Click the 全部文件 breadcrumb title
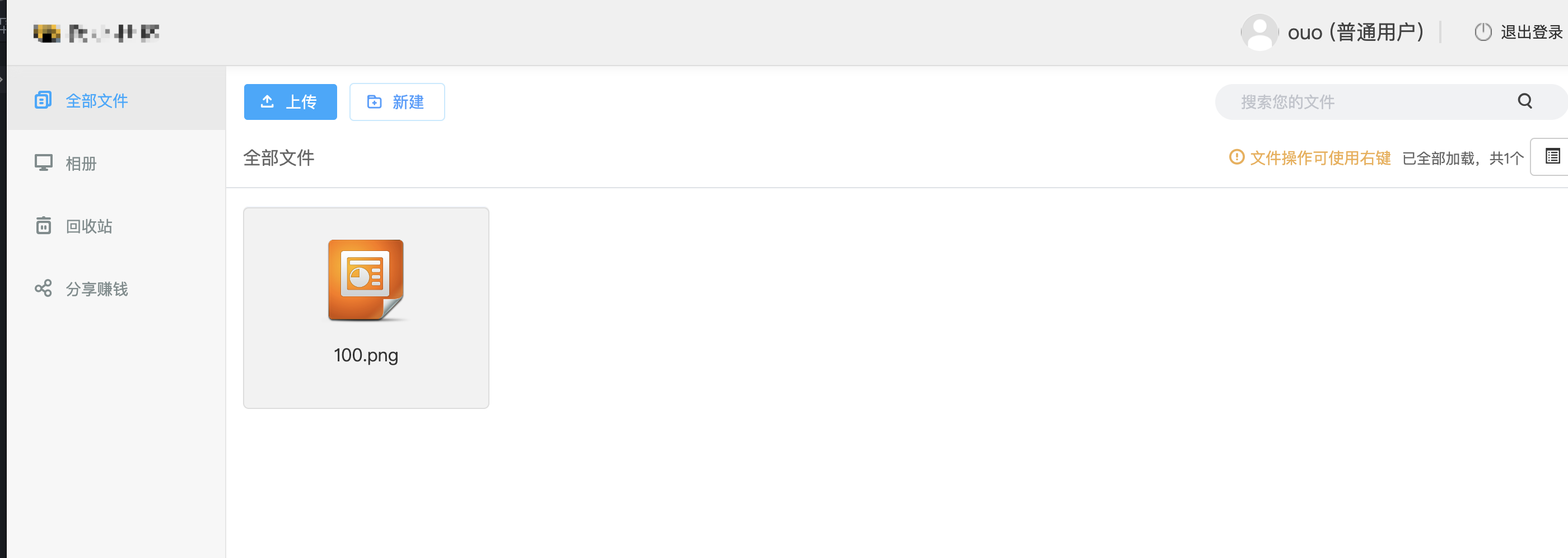1568x558 pixels. [279, 158]
